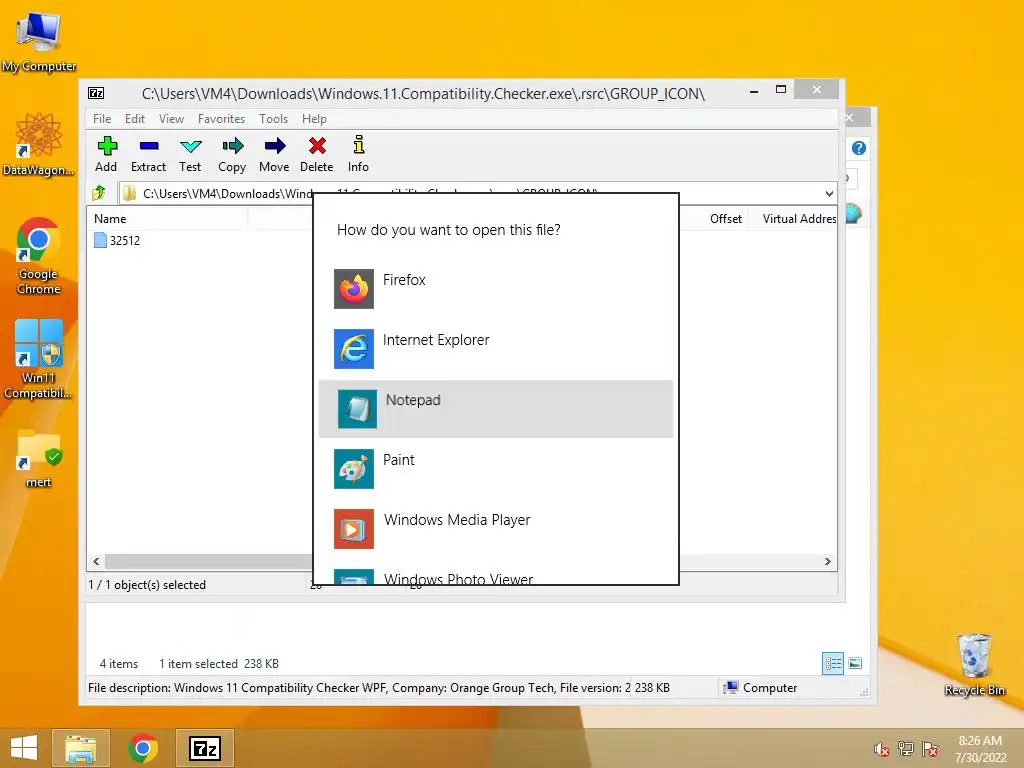
Task: Click the blue help icon in background window
Action: pyautogui.click(x=859, y=148)
